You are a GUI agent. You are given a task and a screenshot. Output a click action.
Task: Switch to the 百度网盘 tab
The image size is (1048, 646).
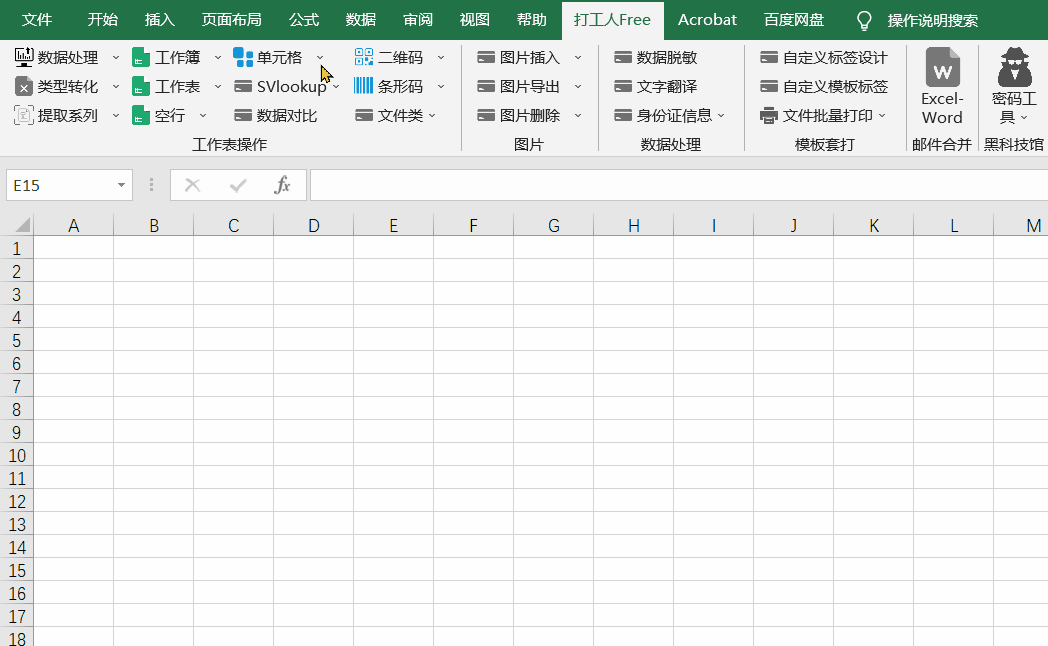[794, 20]
